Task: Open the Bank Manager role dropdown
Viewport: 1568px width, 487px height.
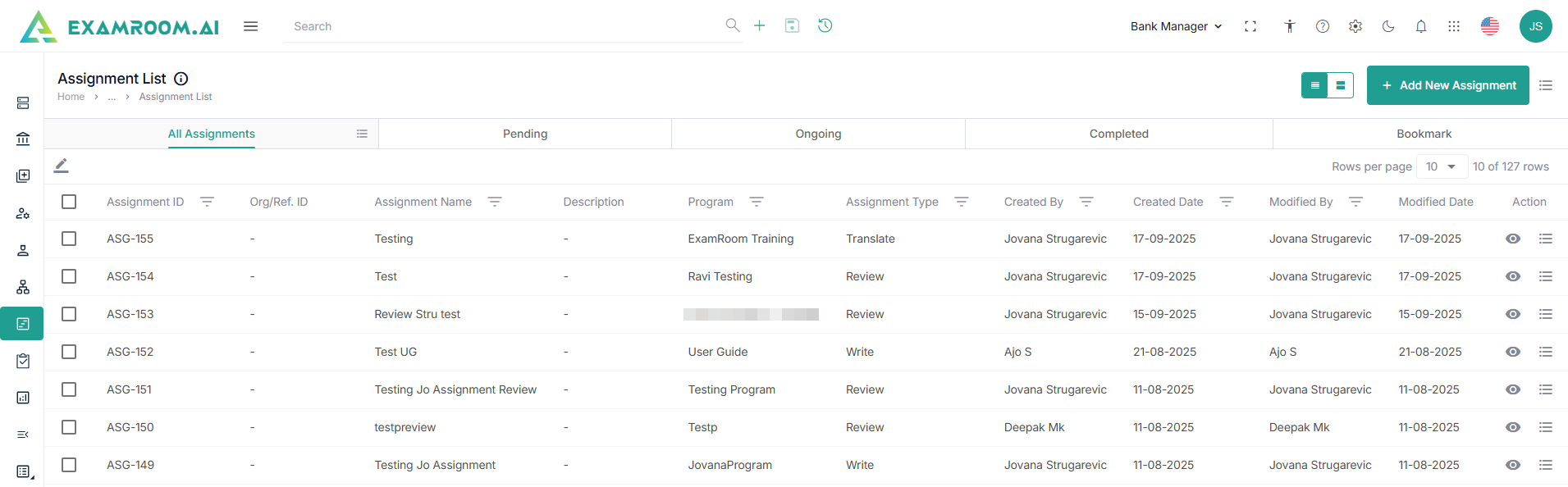Action: [x=1176, y=26]
